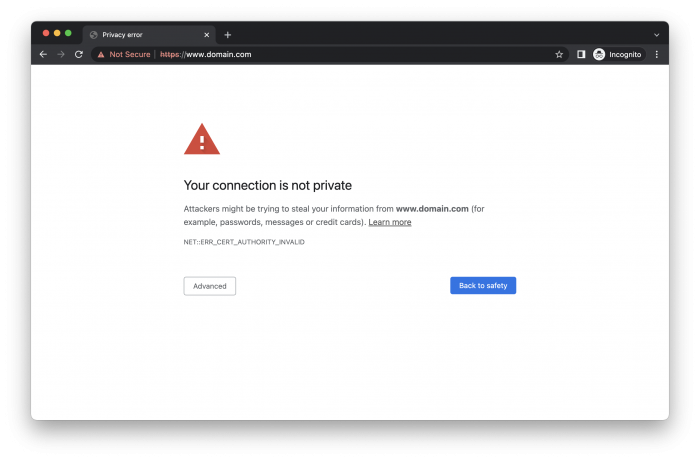Reload the current page

click(x=79, y=54)
